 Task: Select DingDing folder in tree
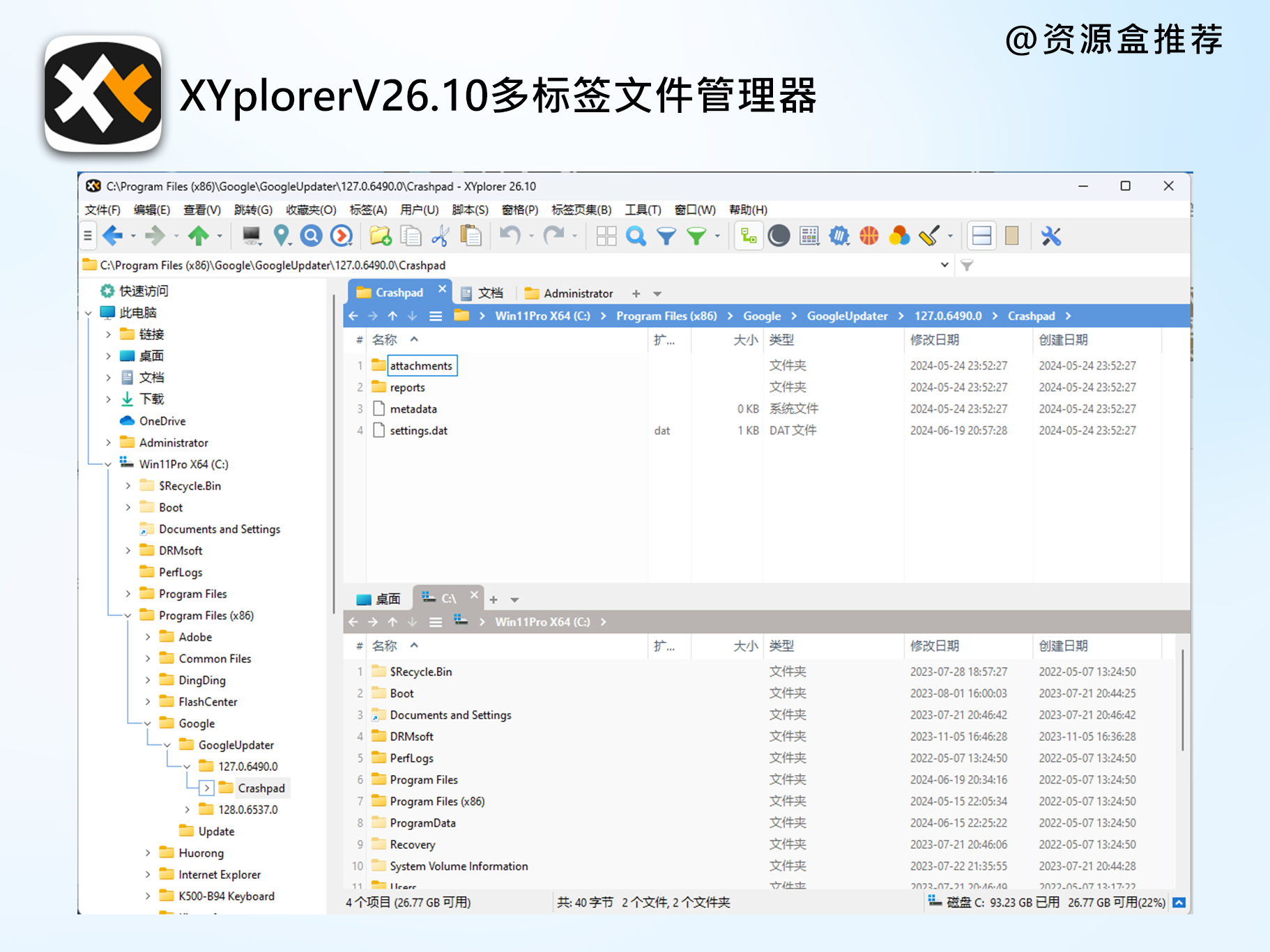click(202, 680)
